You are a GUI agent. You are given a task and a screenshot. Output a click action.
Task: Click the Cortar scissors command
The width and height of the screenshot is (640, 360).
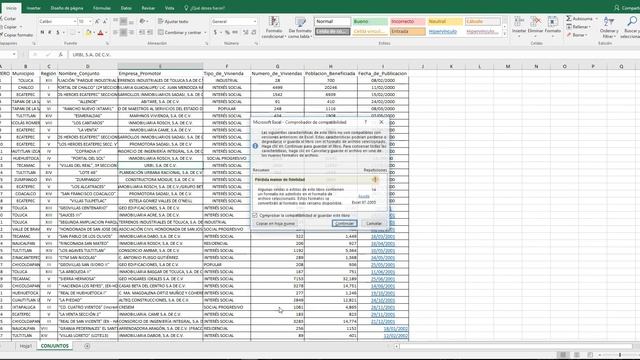pos(8,19)
